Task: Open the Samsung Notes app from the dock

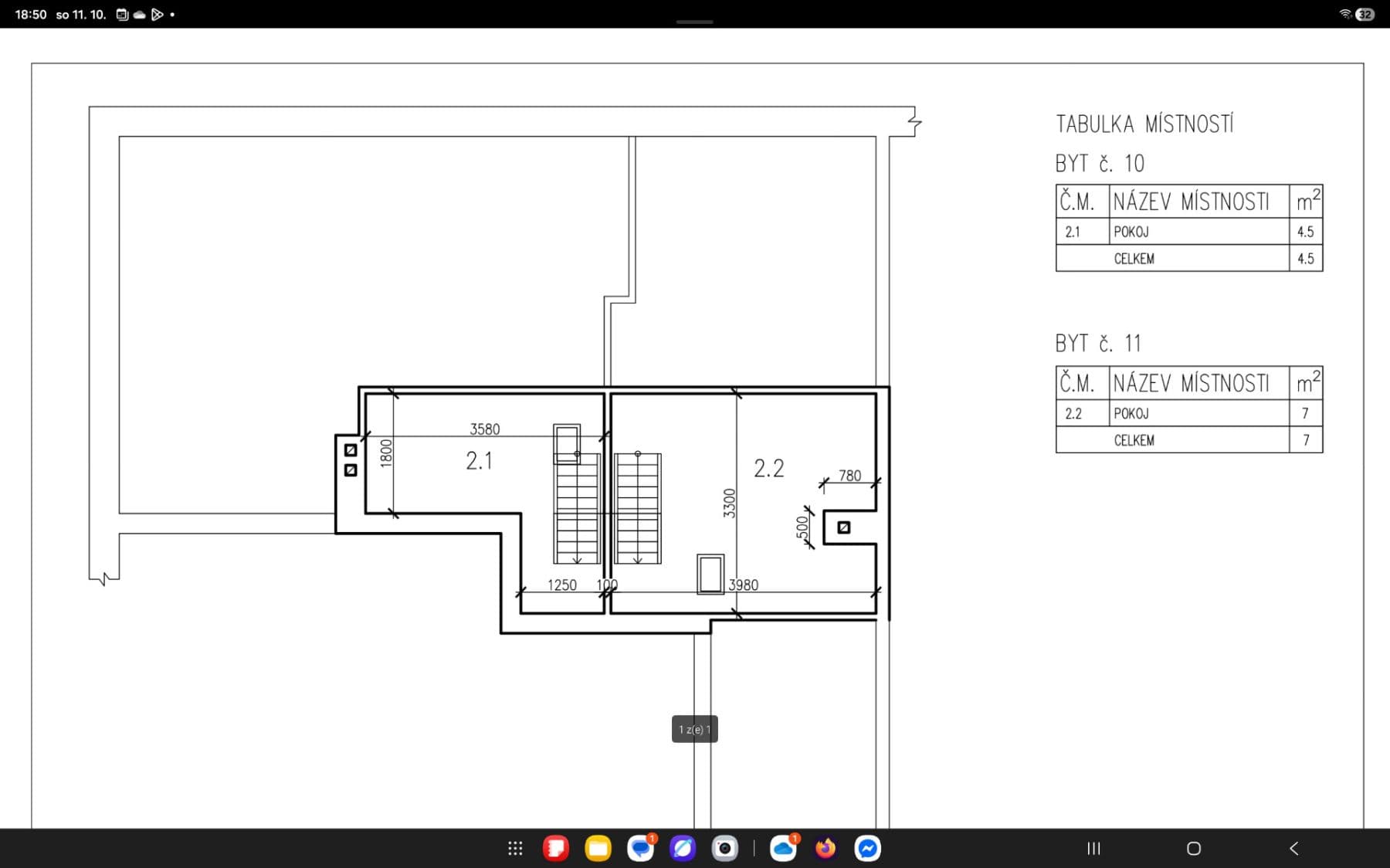Action: pos(554,848)
